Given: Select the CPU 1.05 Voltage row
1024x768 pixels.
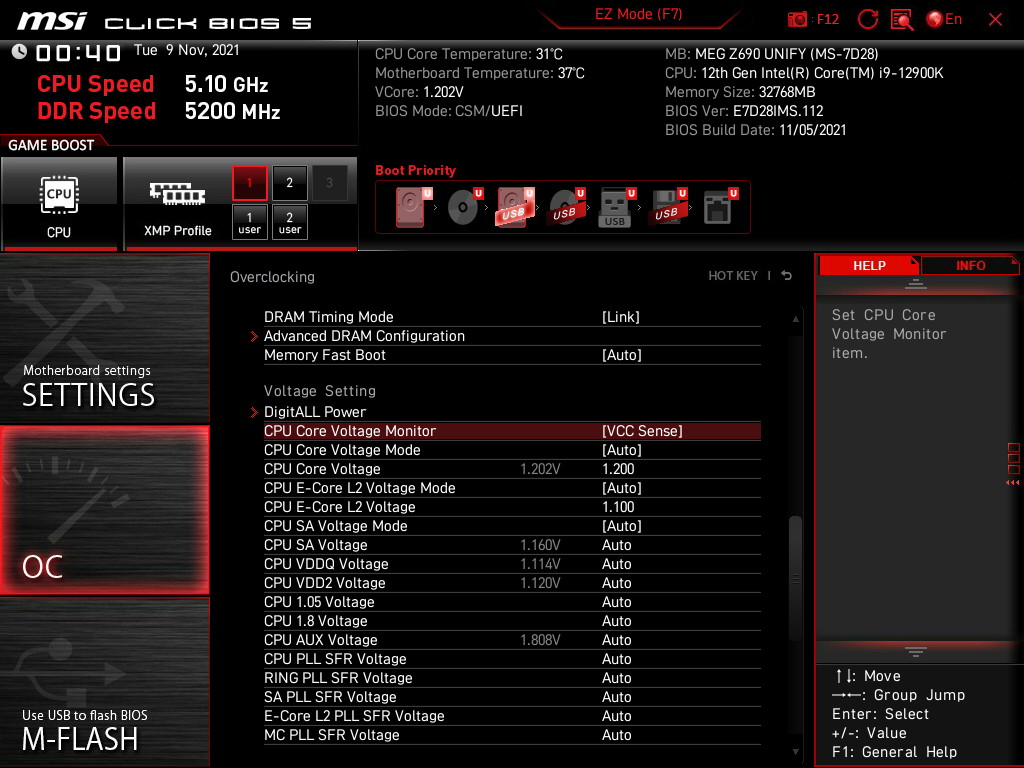Looking at the screenshot, I should (x=512, y=602).
